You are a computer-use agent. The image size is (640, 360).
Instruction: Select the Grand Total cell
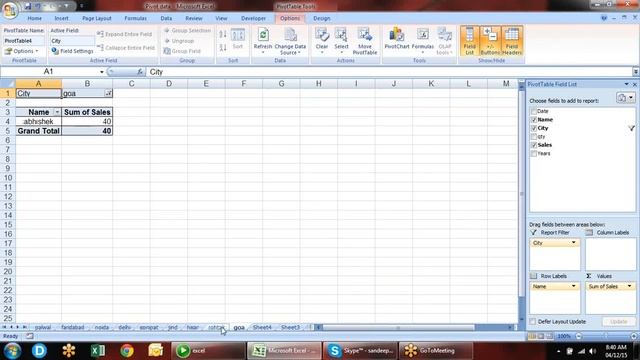coord(39,131)
